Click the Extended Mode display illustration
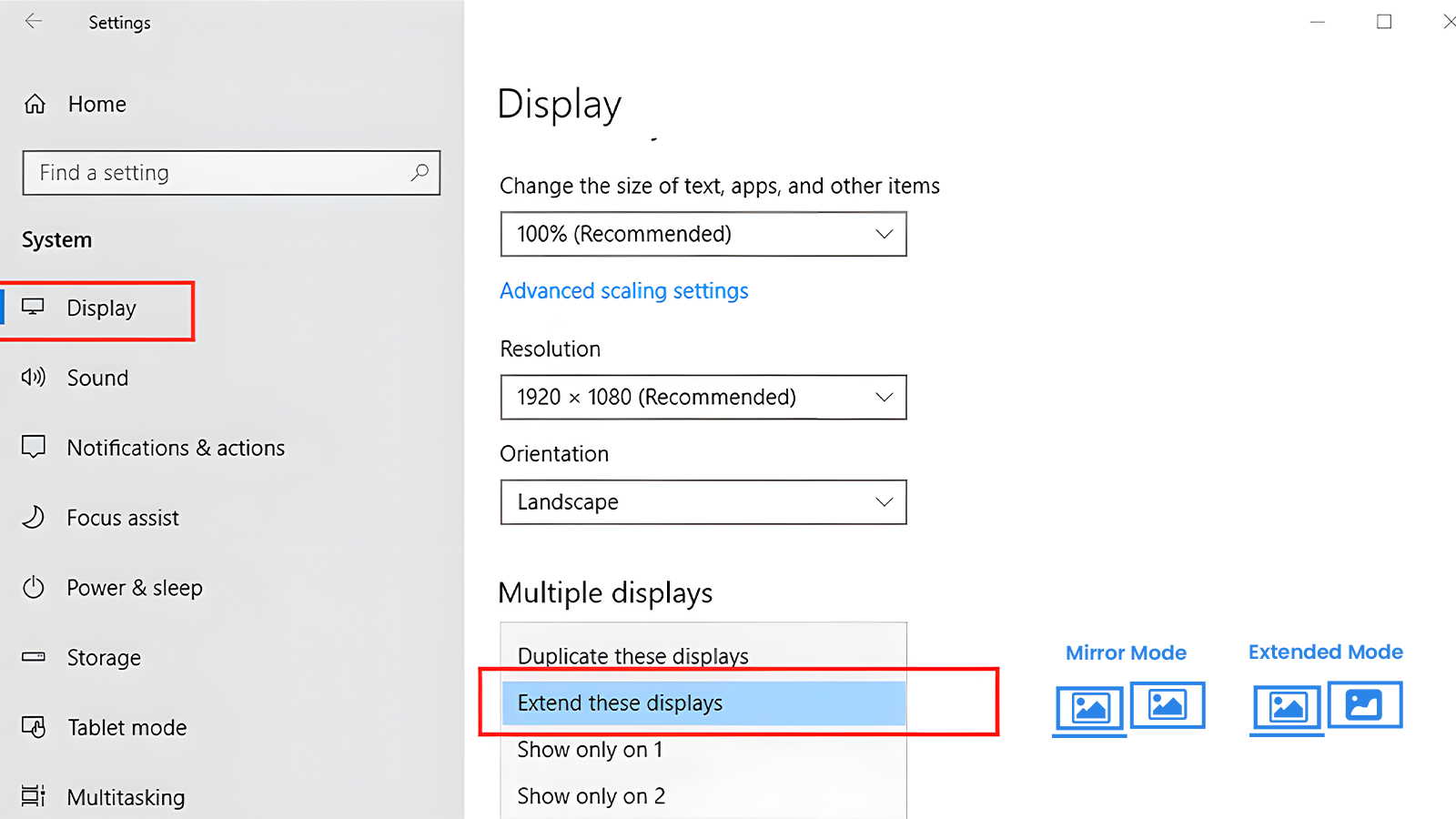The image size is (1456, 819). pos(1326,705)
